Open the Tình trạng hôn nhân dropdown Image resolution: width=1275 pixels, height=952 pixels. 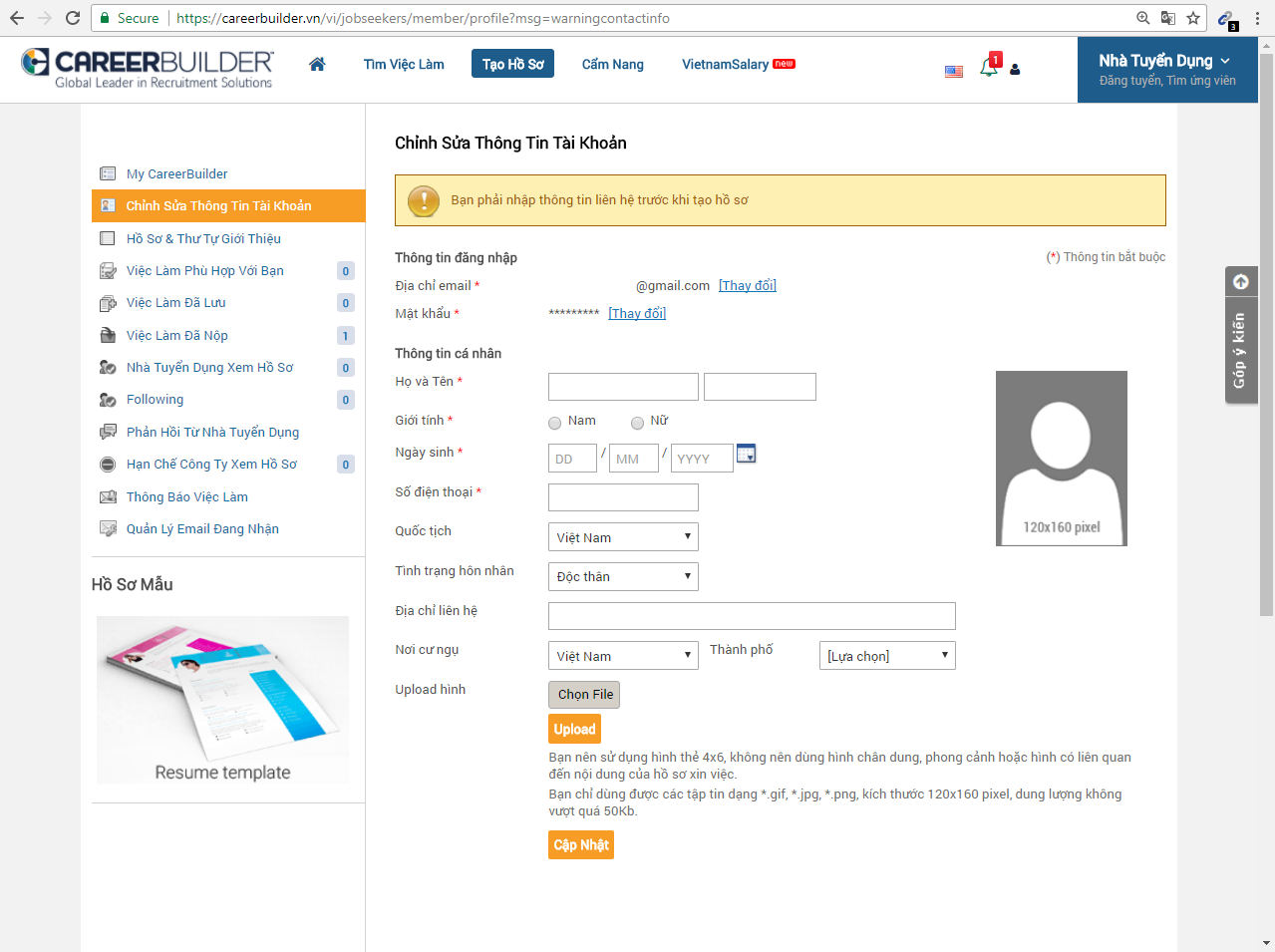623,577
